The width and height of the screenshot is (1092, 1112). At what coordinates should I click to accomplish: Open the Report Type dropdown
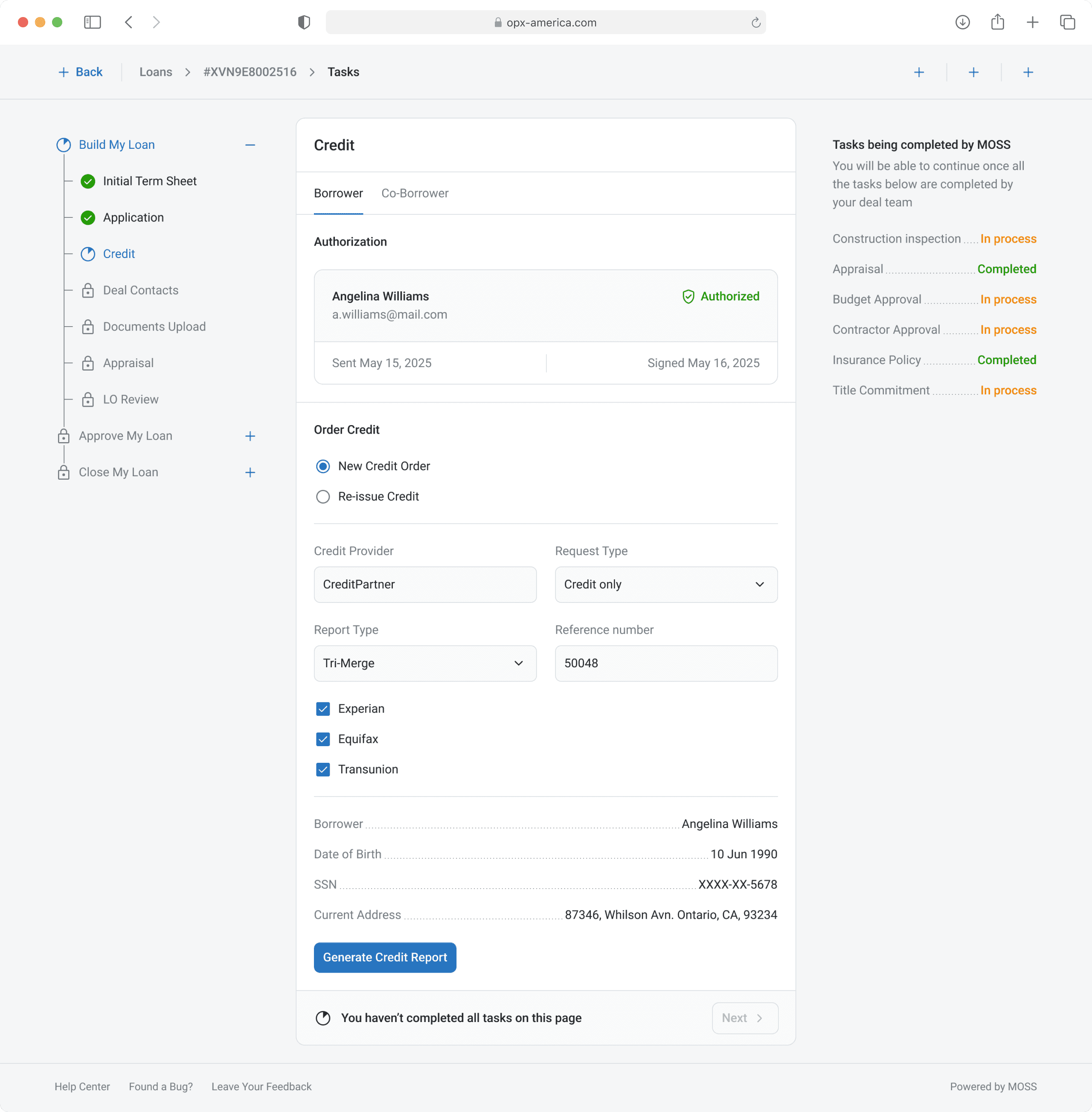coord(425,664)
